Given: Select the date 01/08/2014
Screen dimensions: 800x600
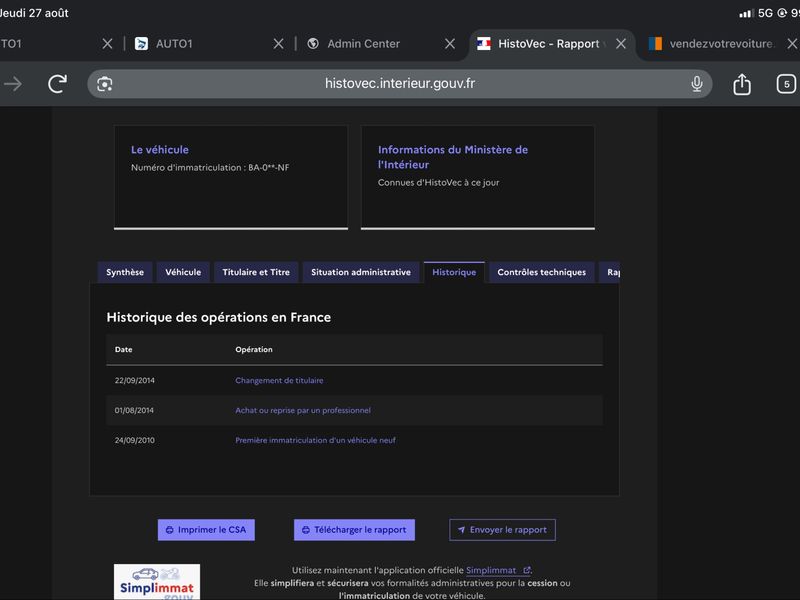Looking at the screenshot, I should coord(134,410).
